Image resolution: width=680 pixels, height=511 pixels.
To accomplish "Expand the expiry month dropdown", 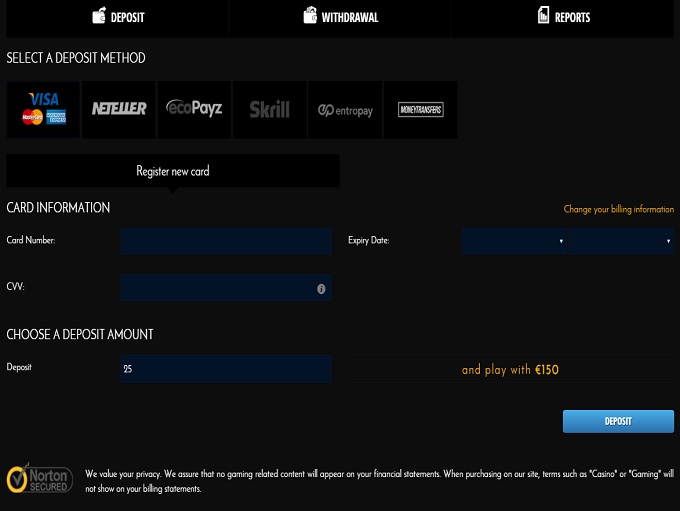I will pos(514,241).
